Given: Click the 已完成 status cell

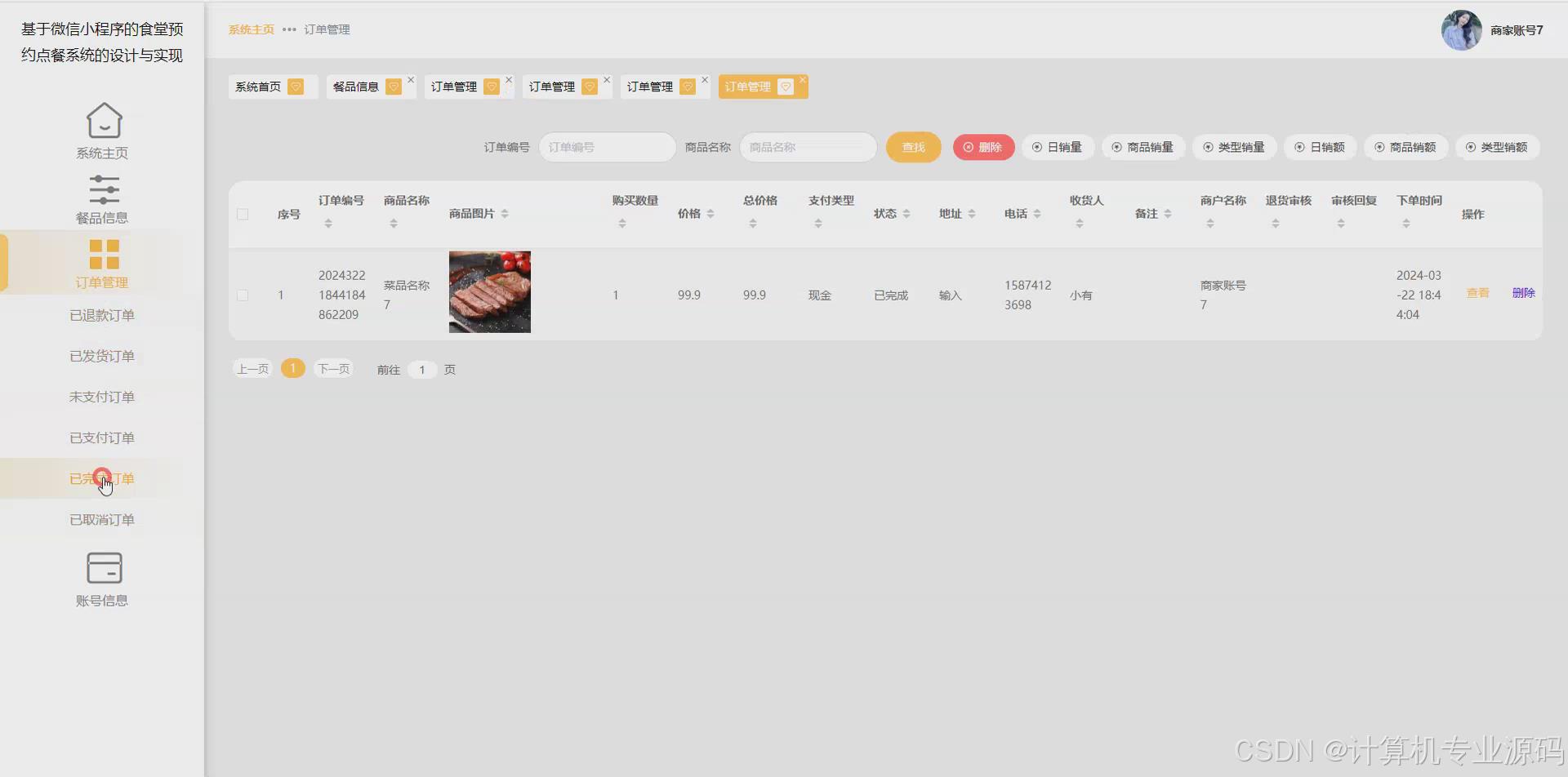Looking at the screenshot, I should click(891, 295).
